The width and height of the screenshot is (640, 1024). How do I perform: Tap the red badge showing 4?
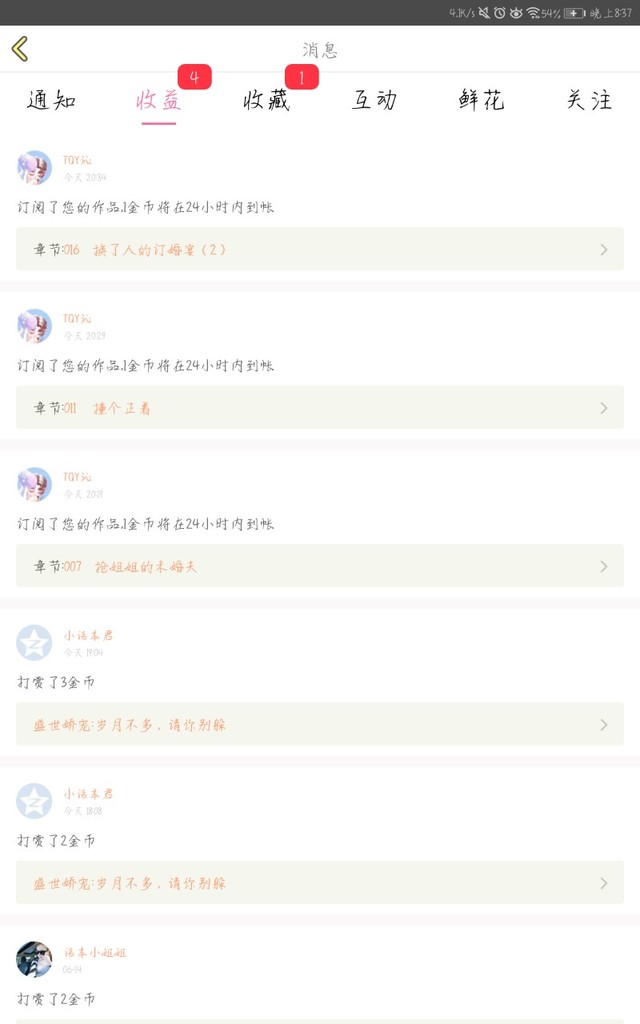194,77
